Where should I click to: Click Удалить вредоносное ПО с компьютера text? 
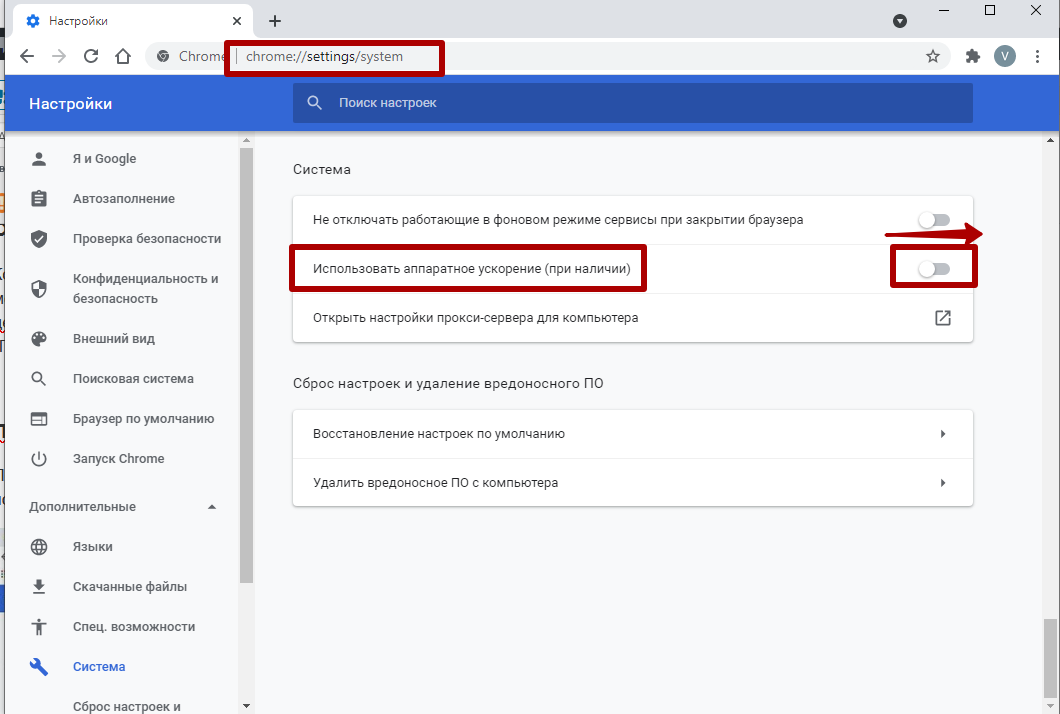point(435,483)
